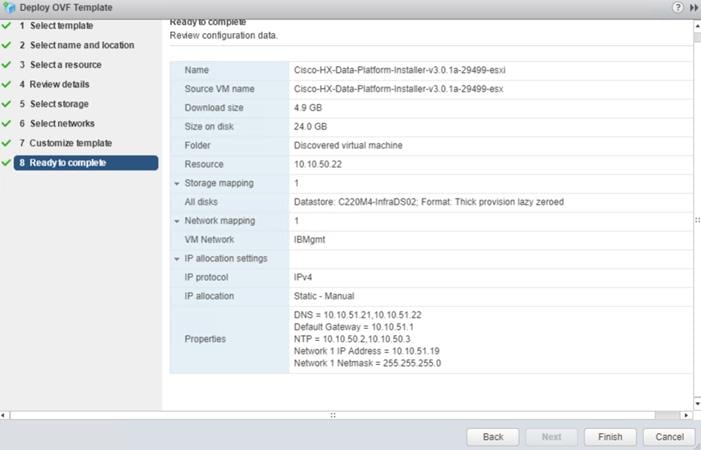
Task: Click the green checkmark beside Ready to complete
Action: (x=6, y=163)
